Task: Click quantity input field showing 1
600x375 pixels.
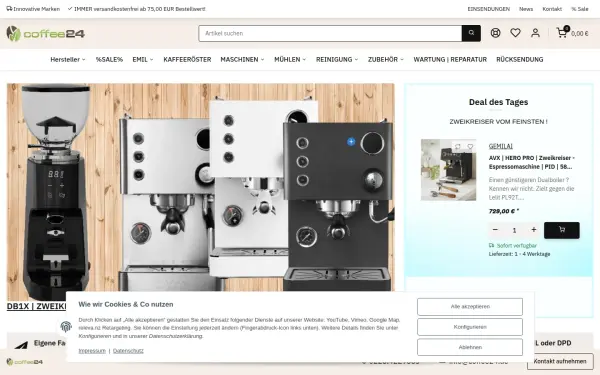Action: (x=514, y=230)
